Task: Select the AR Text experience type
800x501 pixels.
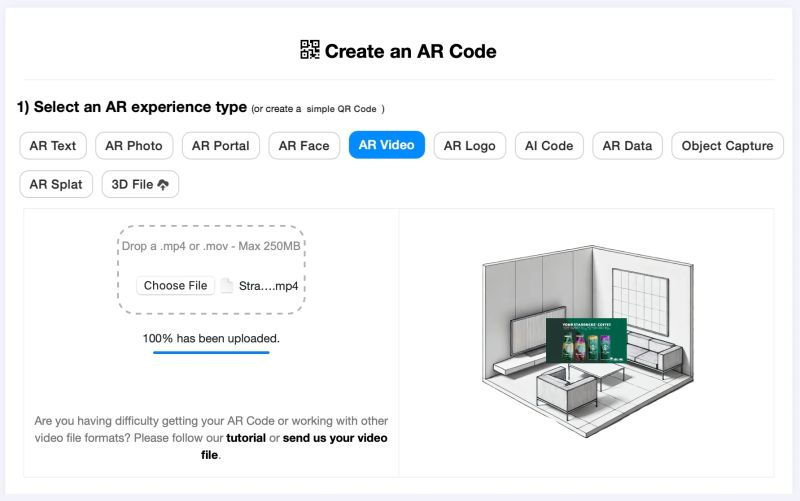Action: coord(53,146)
